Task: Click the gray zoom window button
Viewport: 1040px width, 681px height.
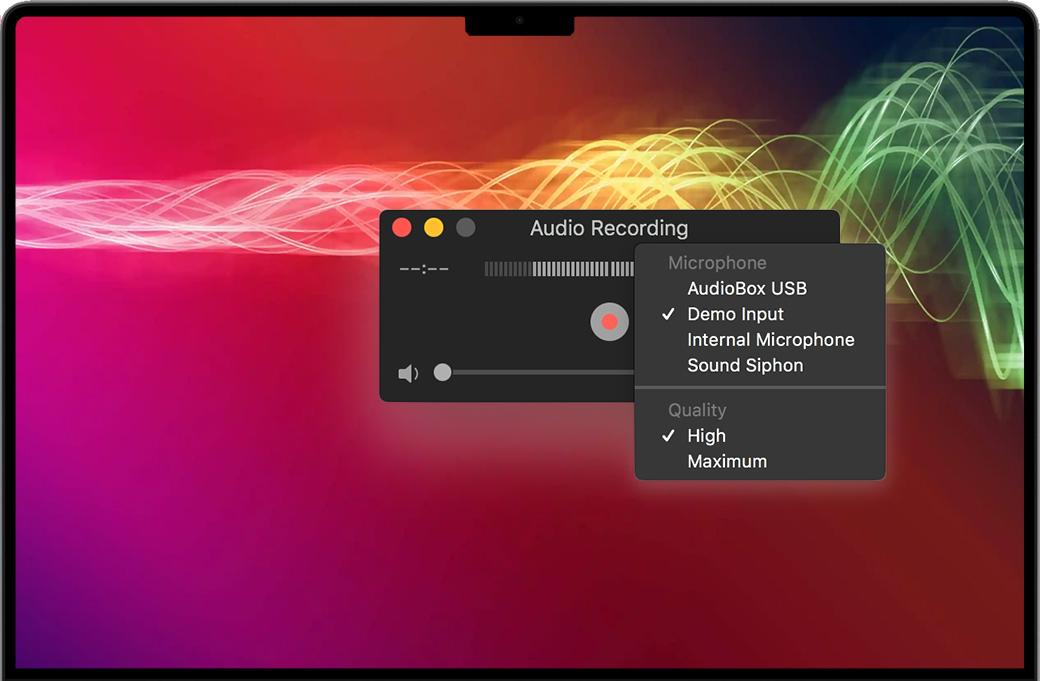Action: coord(465,228)
